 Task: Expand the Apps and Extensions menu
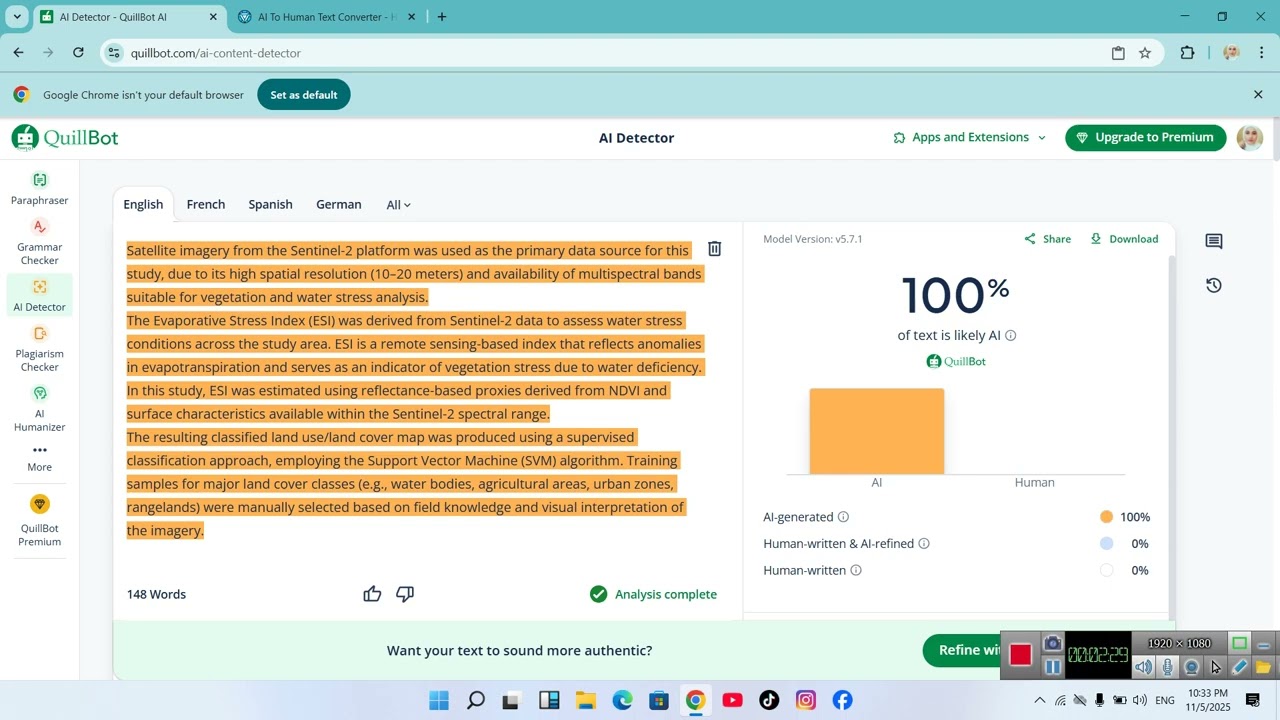click(969, 138)
